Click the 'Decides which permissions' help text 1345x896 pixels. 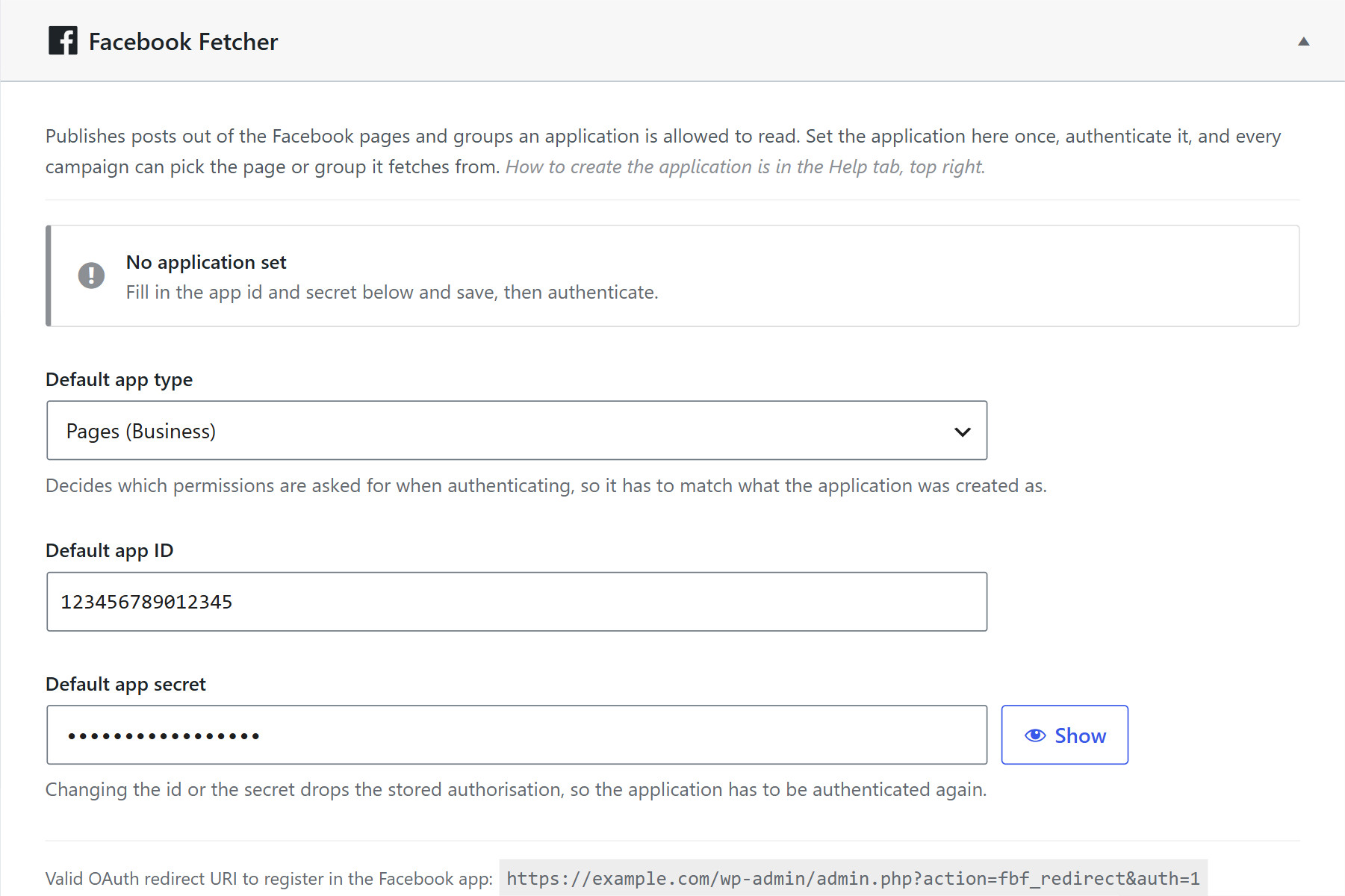point(546,485)
